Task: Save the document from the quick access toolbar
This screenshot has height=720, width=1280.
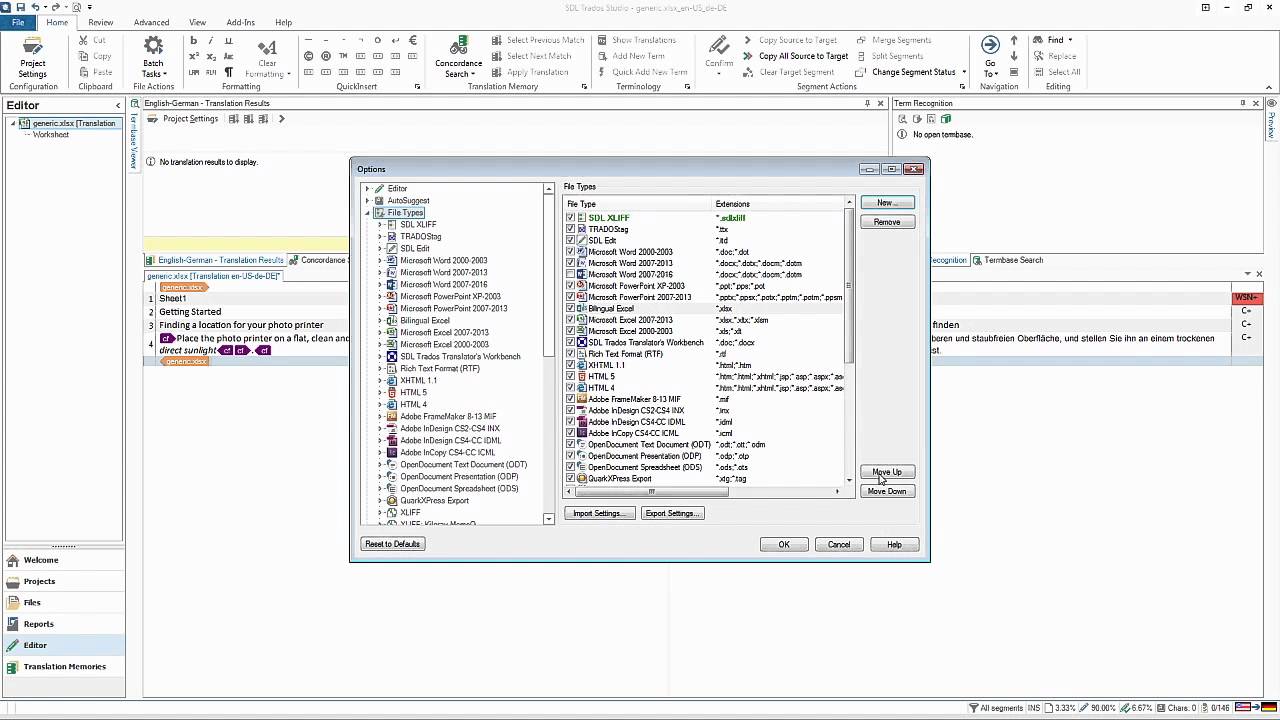Action: (x=21, y=7)
